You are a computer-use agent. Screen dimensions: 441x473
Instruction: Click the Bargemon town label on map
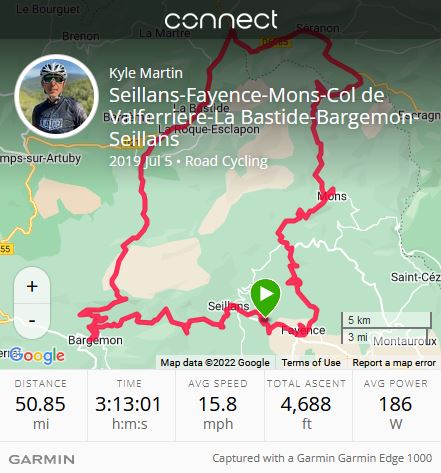click(x=95, y=340)
